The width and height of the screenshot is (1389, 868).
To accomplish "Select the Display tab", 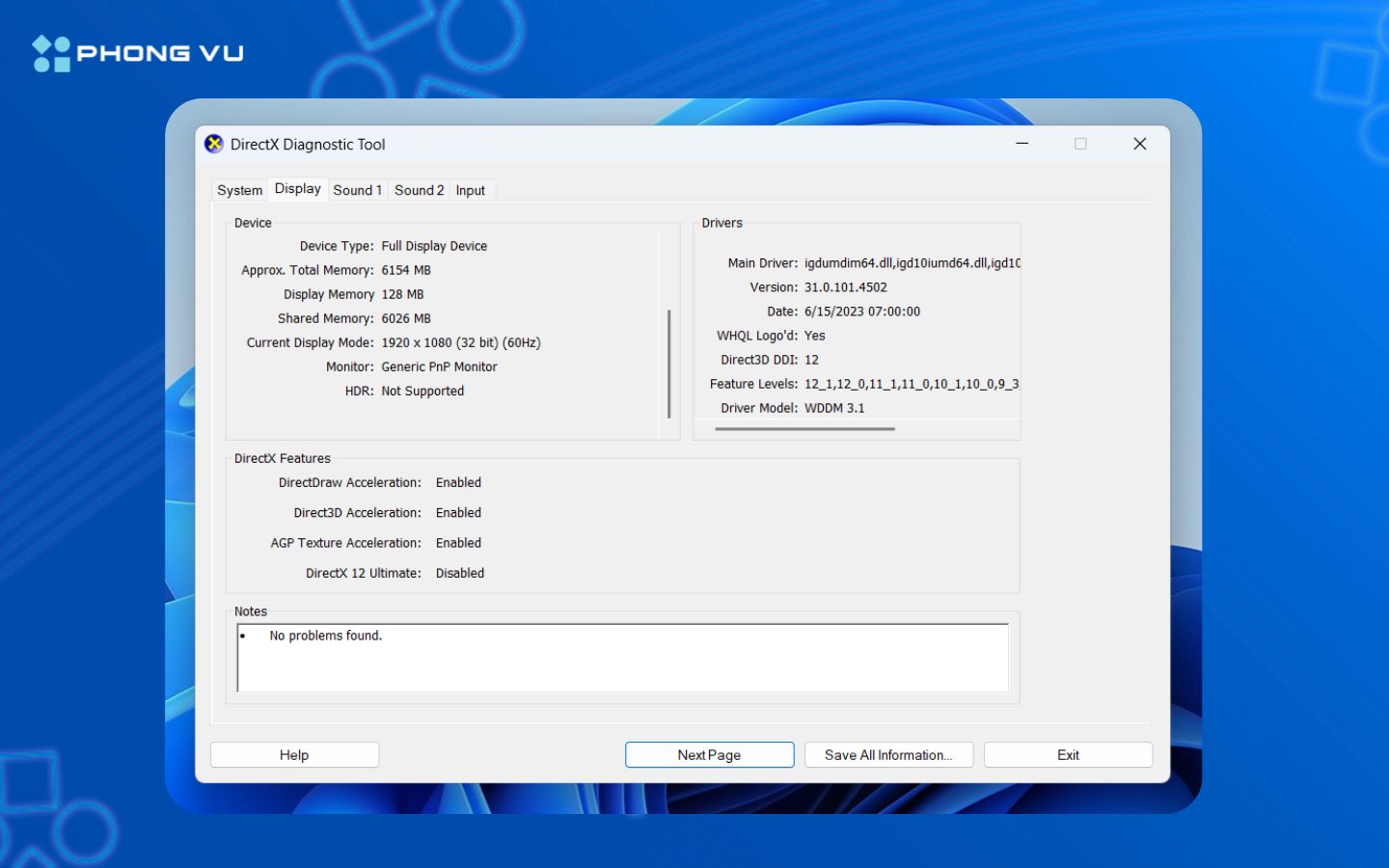I will click(x=297, y=189).
